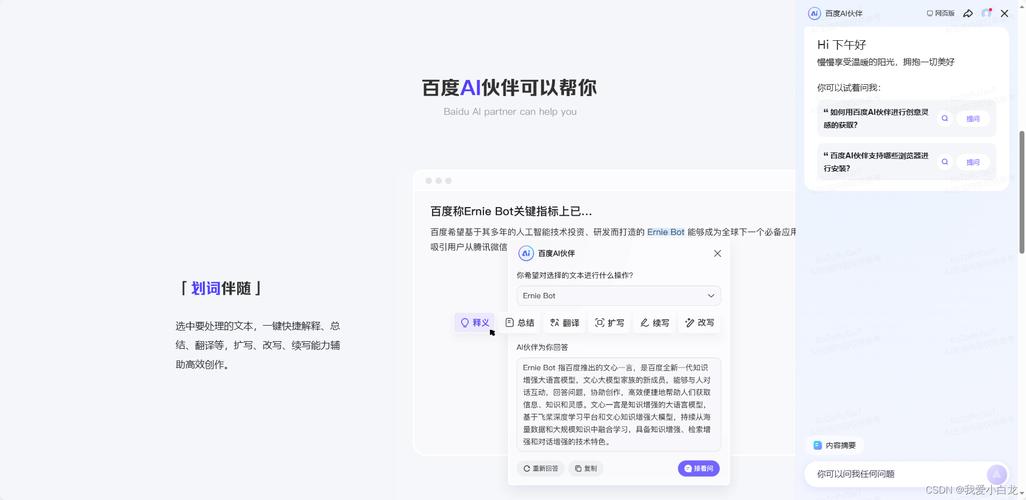Open 网页版 web version in sidebar header
1026x500 pixels.
[x=940, y=13]
